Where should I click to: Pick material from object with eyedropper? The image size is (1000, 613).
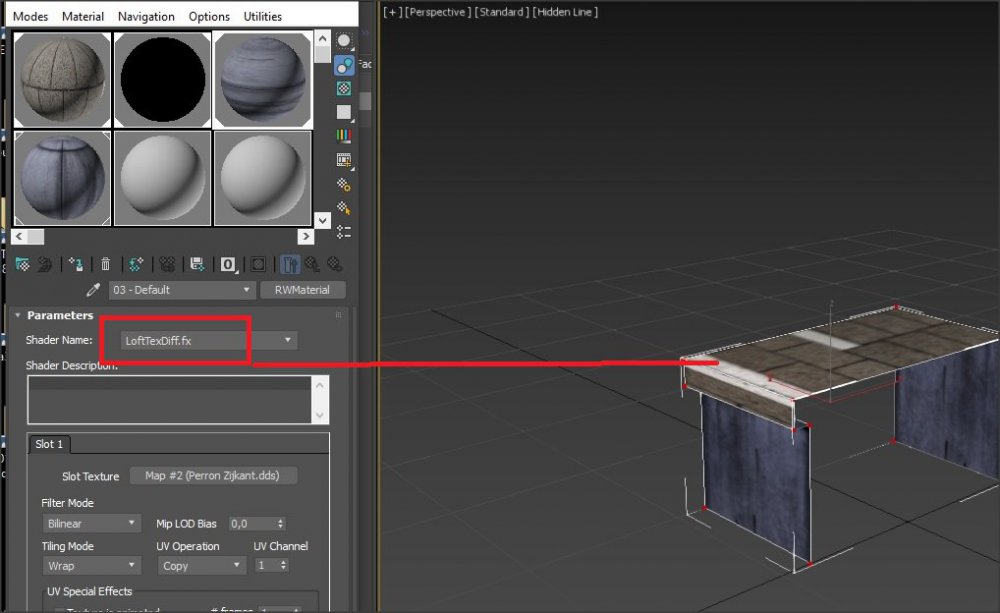[93, 290]
